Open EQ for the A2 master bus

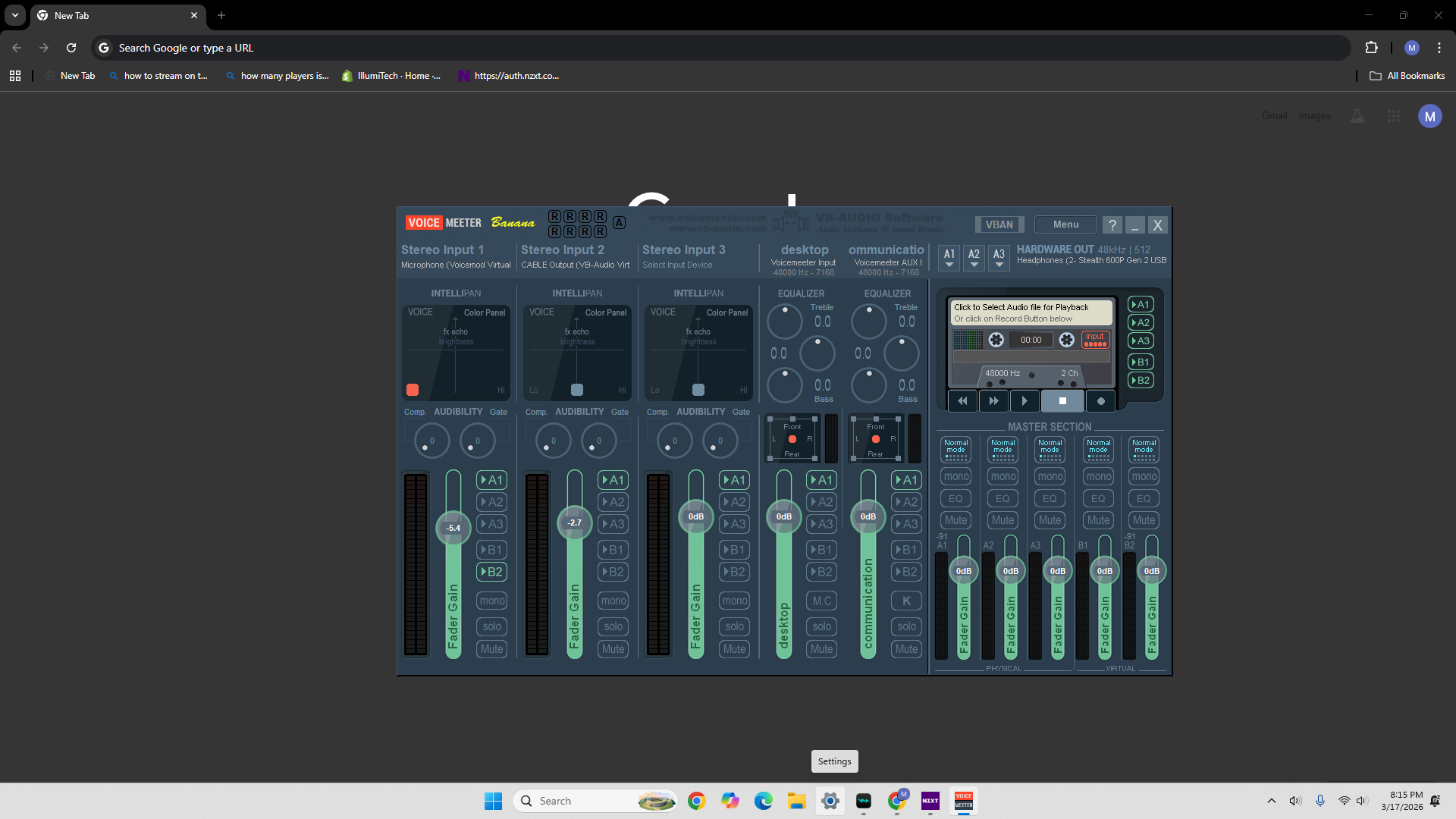(x=1003, y=498)
